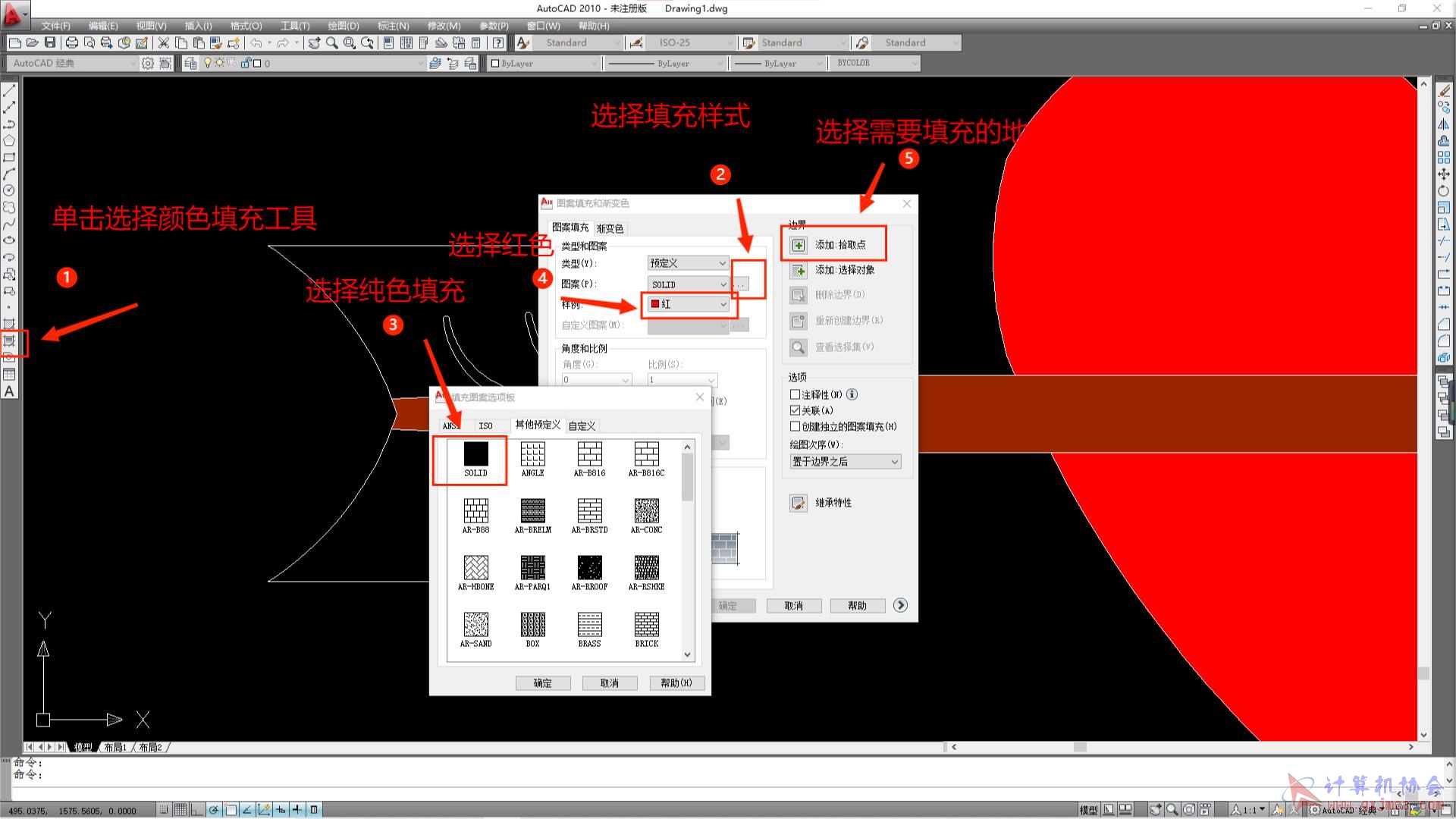This screenshot has width=1456, height=819.
Task: Toggle the Associative checkbox
Action: [x=795, y=410]
